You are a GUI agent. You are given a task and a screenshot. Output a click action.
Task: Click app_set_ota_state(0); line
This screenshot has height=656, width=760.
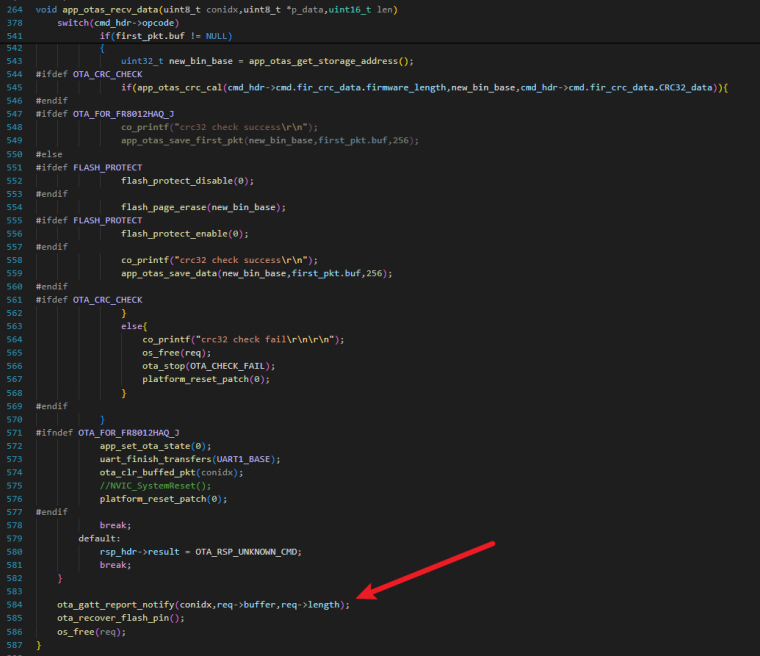click(x=156, y=446)
